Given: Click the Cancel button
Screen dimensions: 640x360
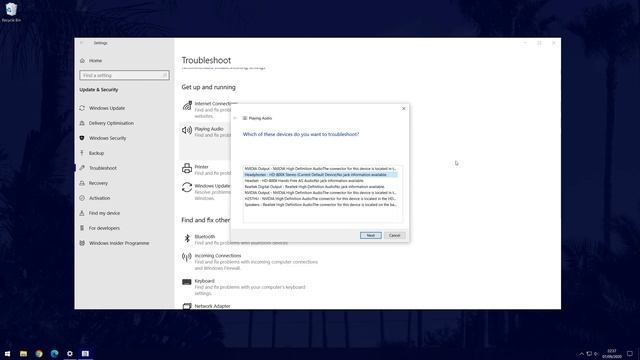Looking at the screenshot, I should [x=394, y=236].
